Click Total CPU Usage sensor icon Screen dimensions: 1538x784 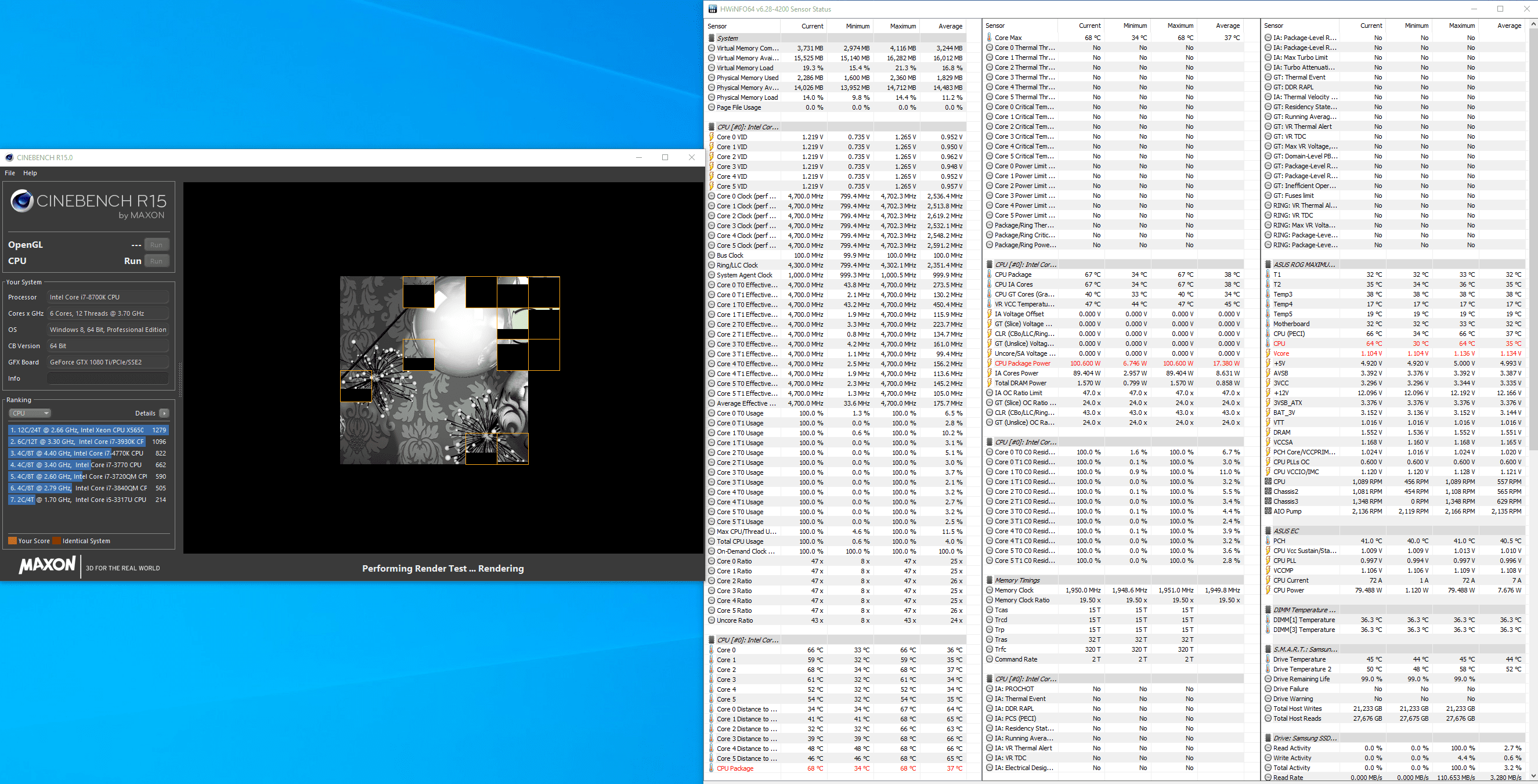coord(712,541)
